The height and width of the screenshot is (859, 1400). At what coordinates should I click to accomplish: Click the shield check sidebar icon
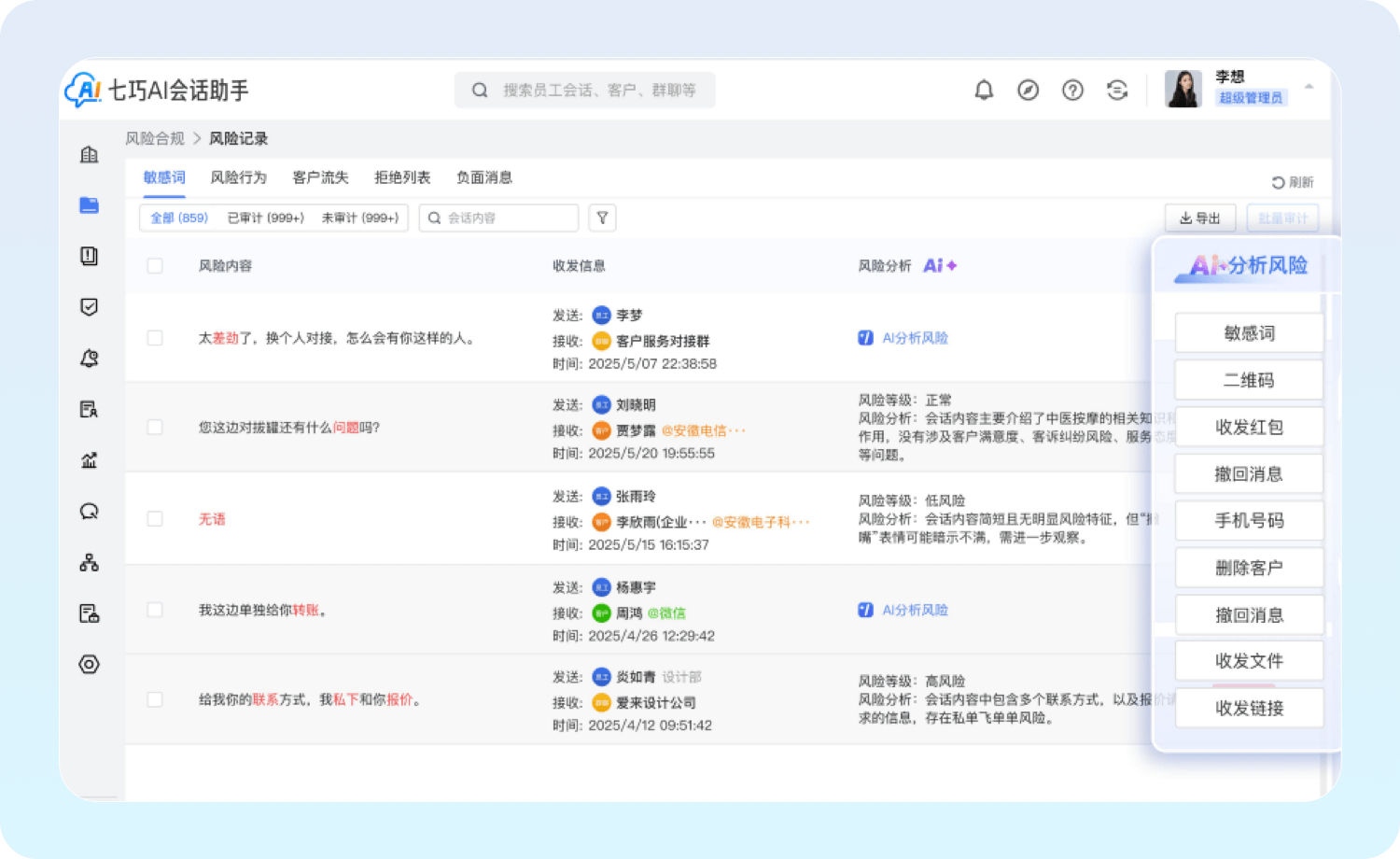click(90, 307)
